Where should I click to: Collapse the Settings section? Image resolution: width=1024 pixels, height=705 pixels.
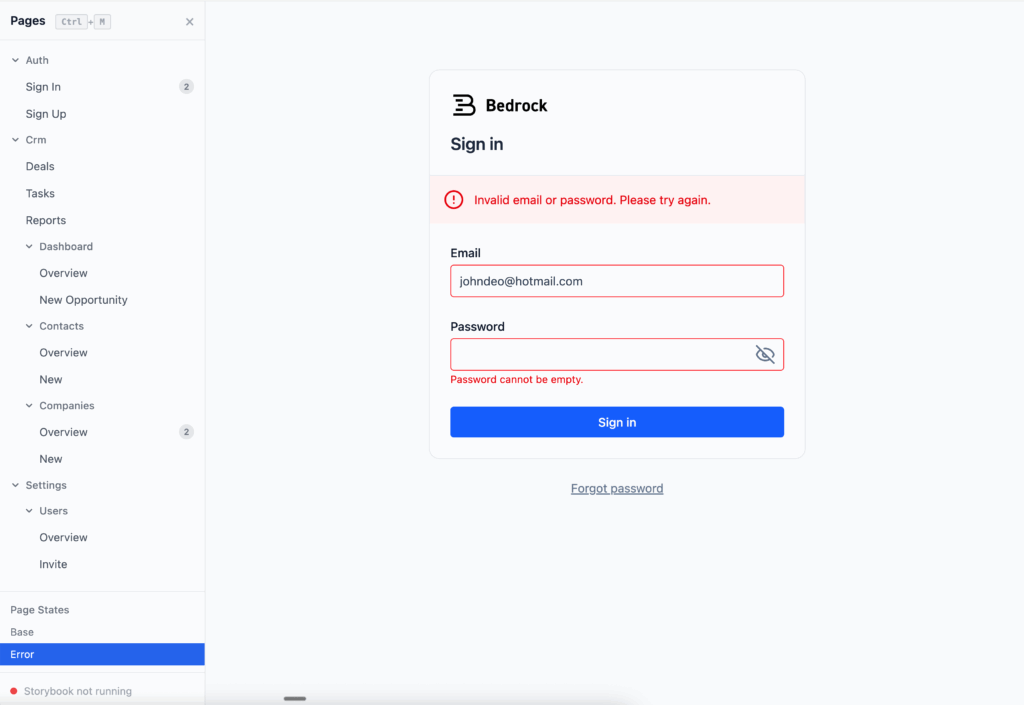(x=15, y=485)
